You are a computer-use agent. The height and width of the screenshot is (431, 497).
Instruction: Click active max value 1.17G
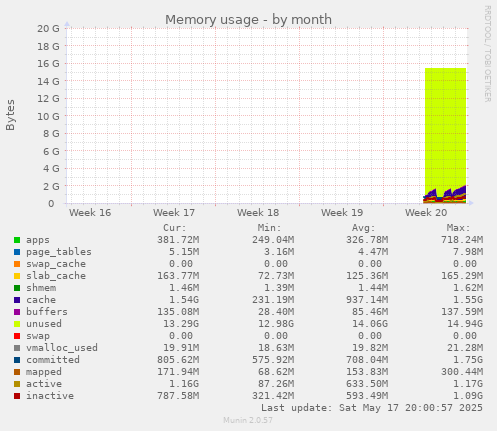tap(468, 384)
